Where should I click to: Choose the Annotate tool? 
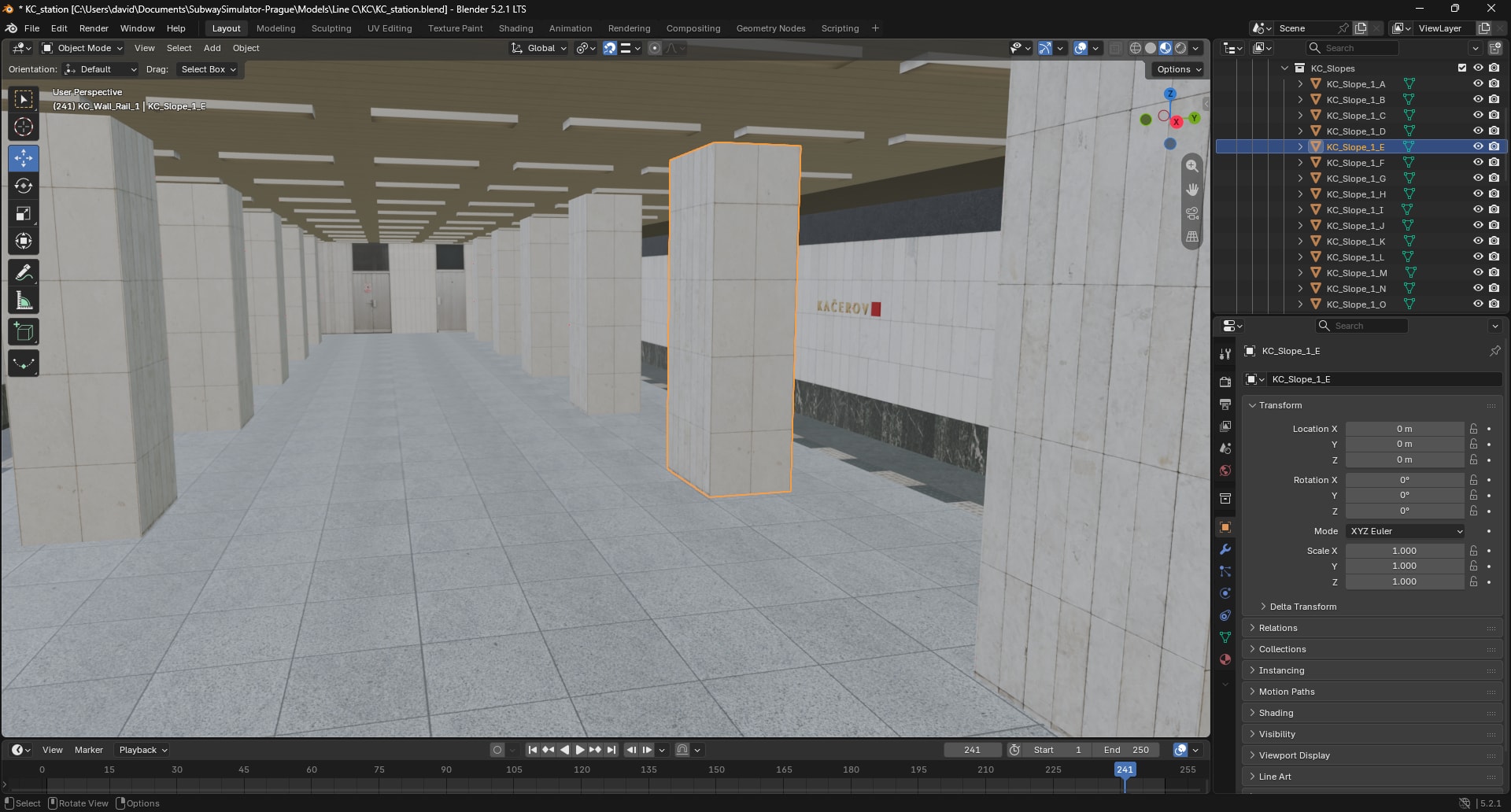coord(24,272)
